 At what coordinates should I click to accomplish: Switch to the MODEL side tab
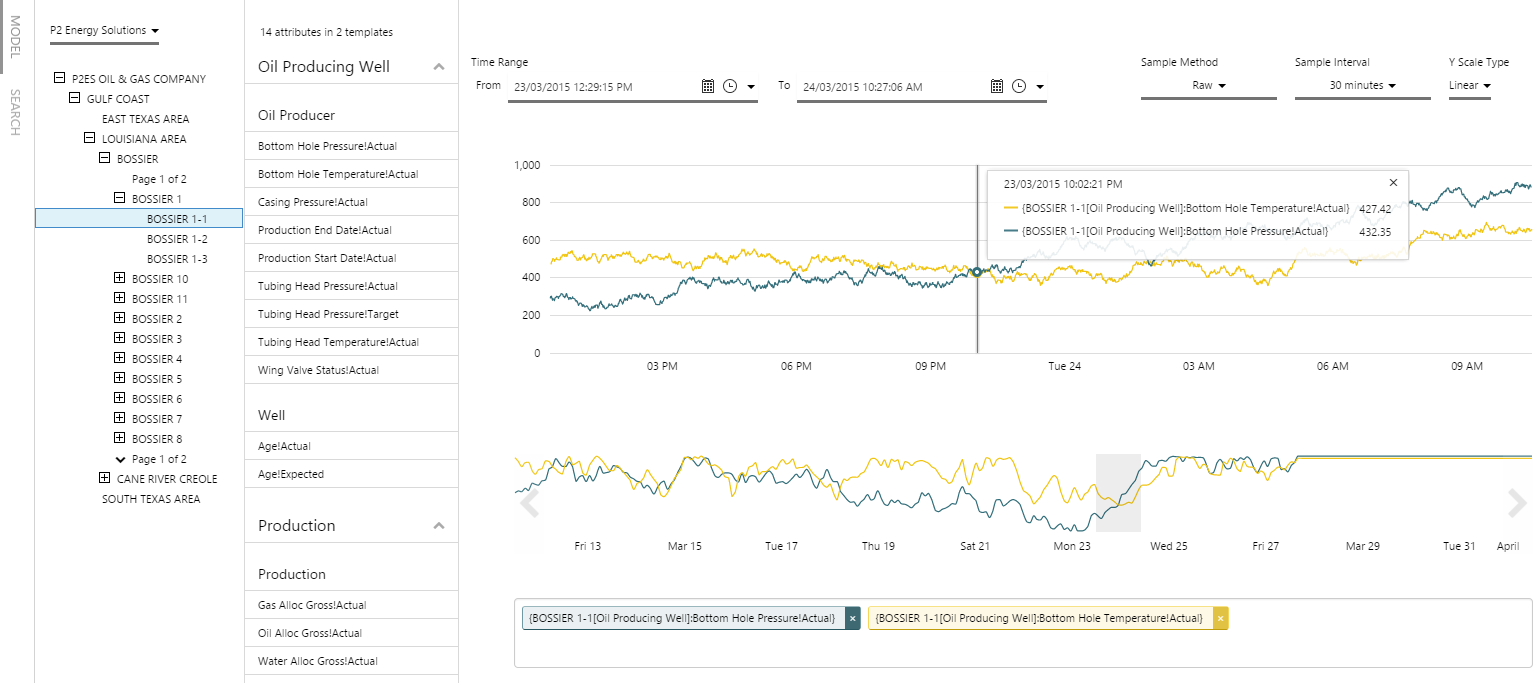[x=15, y=35]
